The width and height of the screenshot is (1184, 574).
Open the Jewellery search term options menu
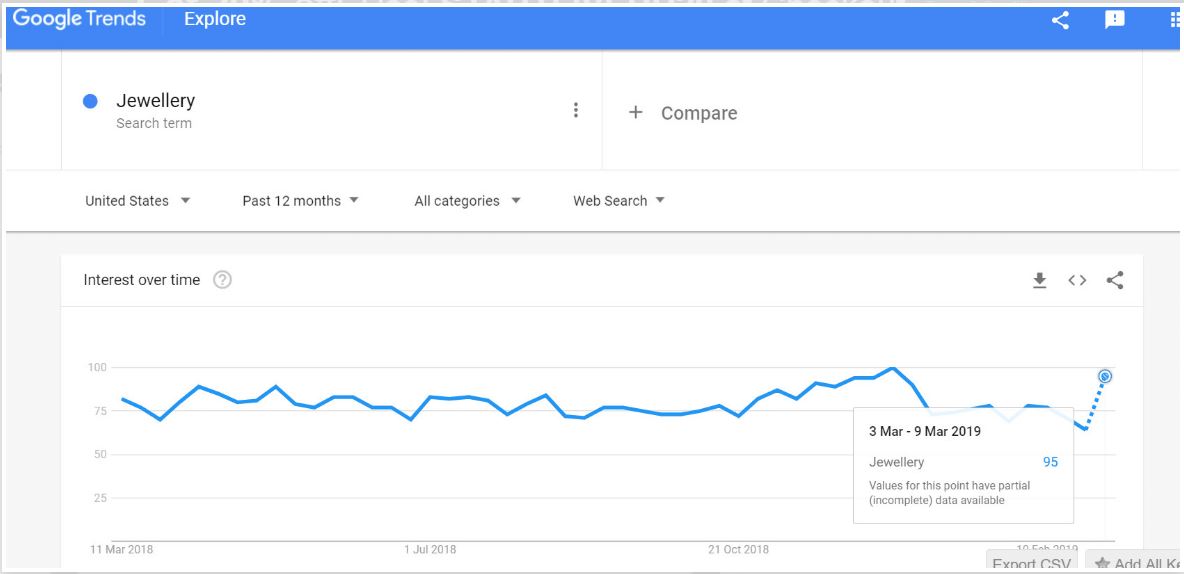point(576,110)
